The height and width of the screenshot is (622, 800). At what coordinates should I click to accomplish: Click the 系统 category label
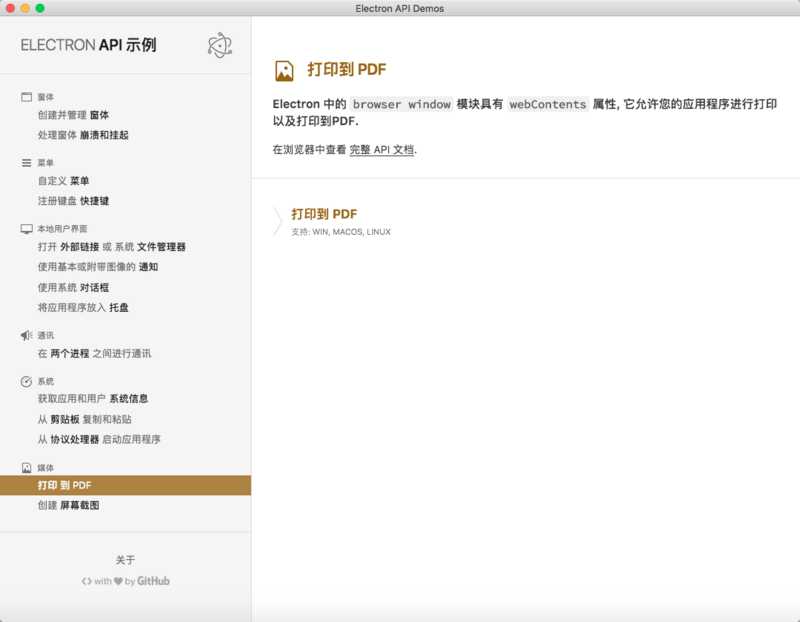(x=45, y=381)
